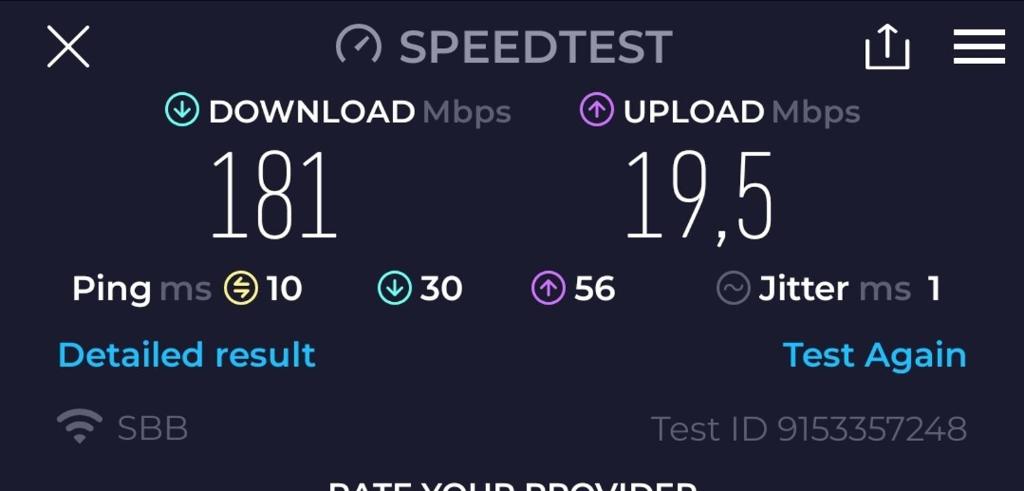Tap Test Again
The height and width of the screenshot is (491, 1024).
874,356
